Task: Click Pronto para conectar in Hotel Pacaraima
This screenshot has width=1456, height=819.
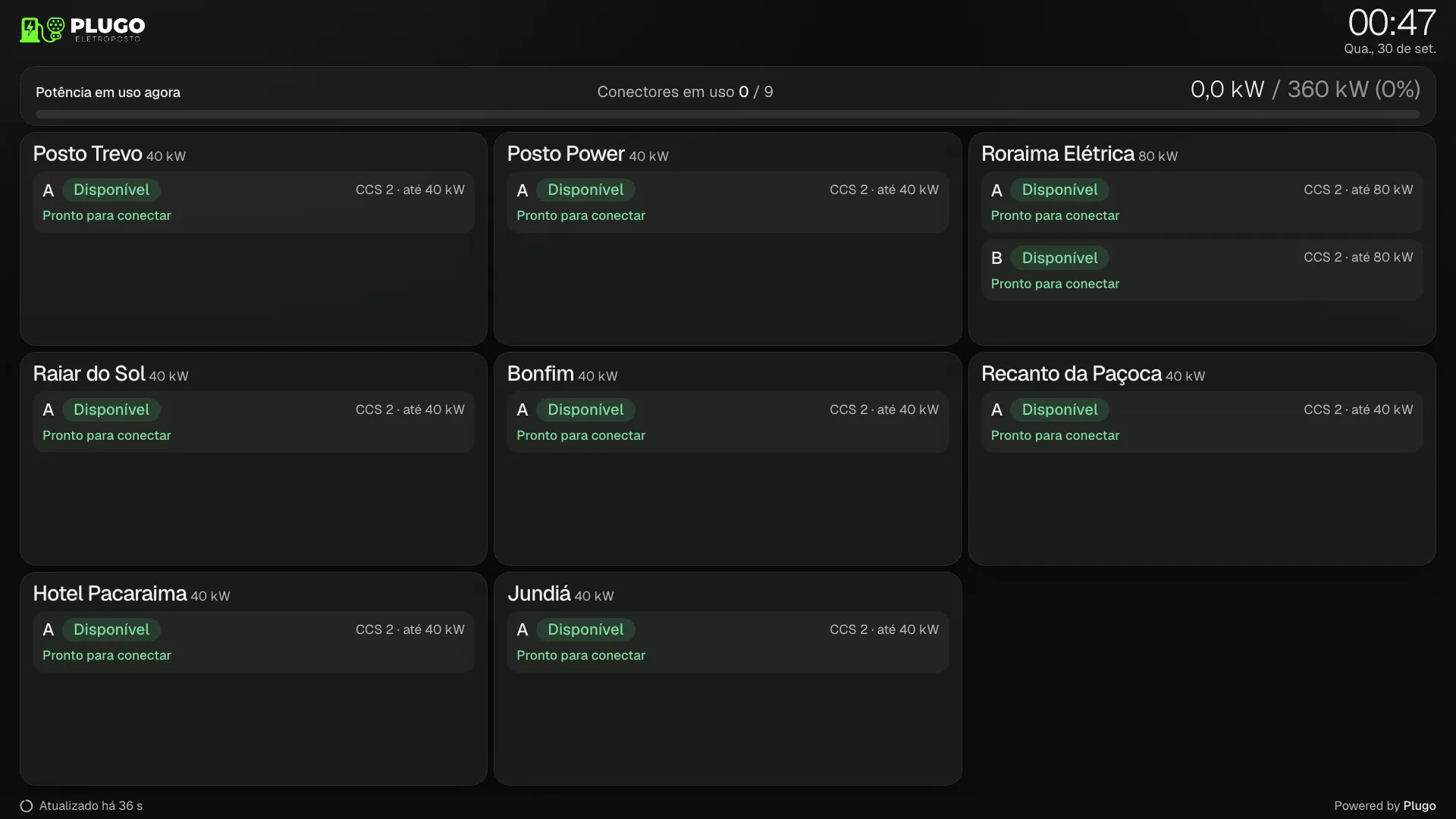Action: coord(107,655)
